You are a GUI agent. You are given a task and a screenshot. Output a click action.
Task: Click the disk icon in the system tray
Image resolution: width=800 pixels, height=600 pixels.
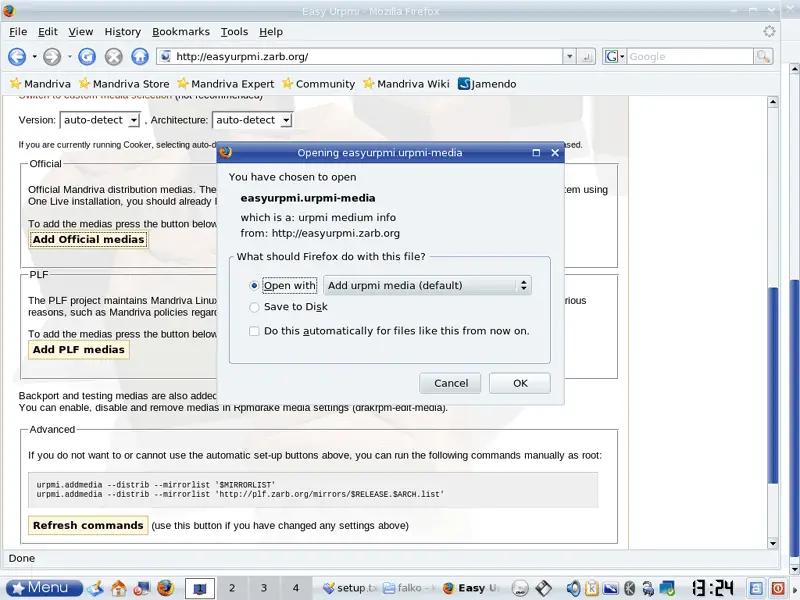tap(543, 588)
